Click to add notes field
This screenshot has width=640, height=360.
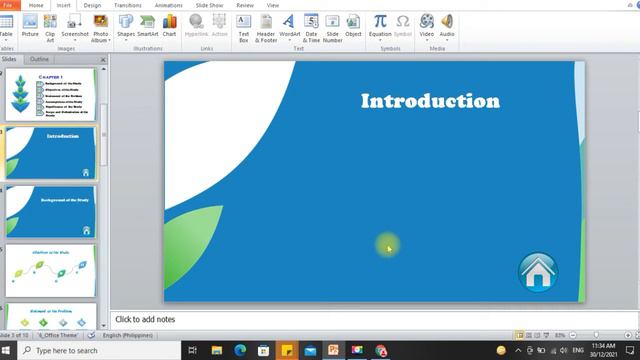click(x=373, y=320)
